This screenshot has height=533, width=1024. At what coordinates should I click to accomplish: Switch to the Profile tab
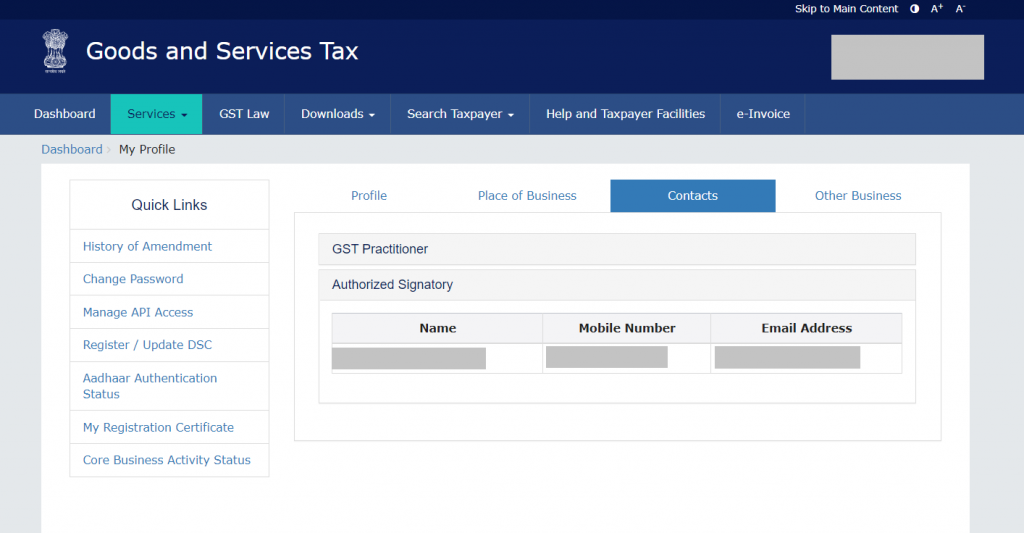(x=369, y=196)
